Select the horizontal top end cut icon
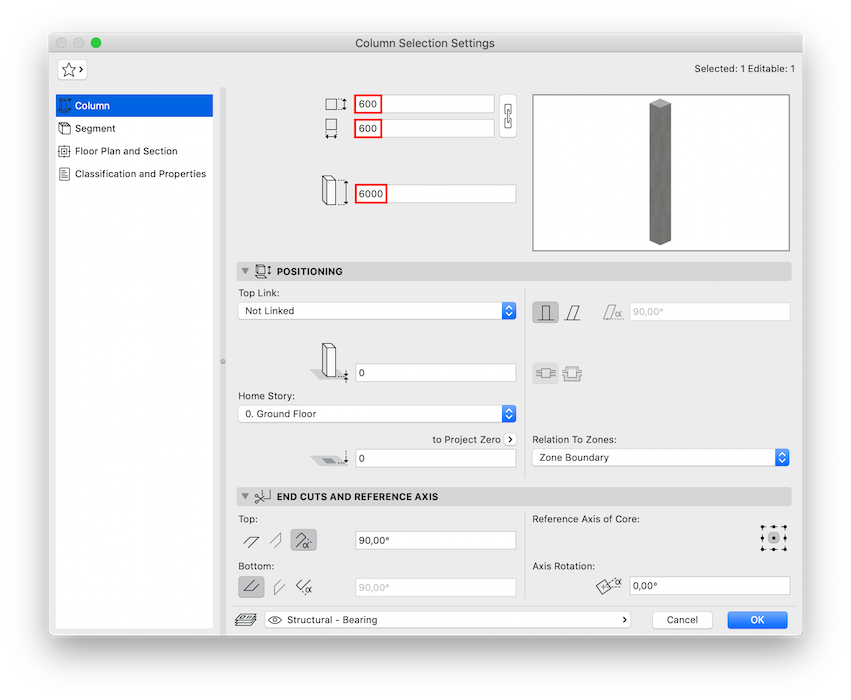 [251, 540]
